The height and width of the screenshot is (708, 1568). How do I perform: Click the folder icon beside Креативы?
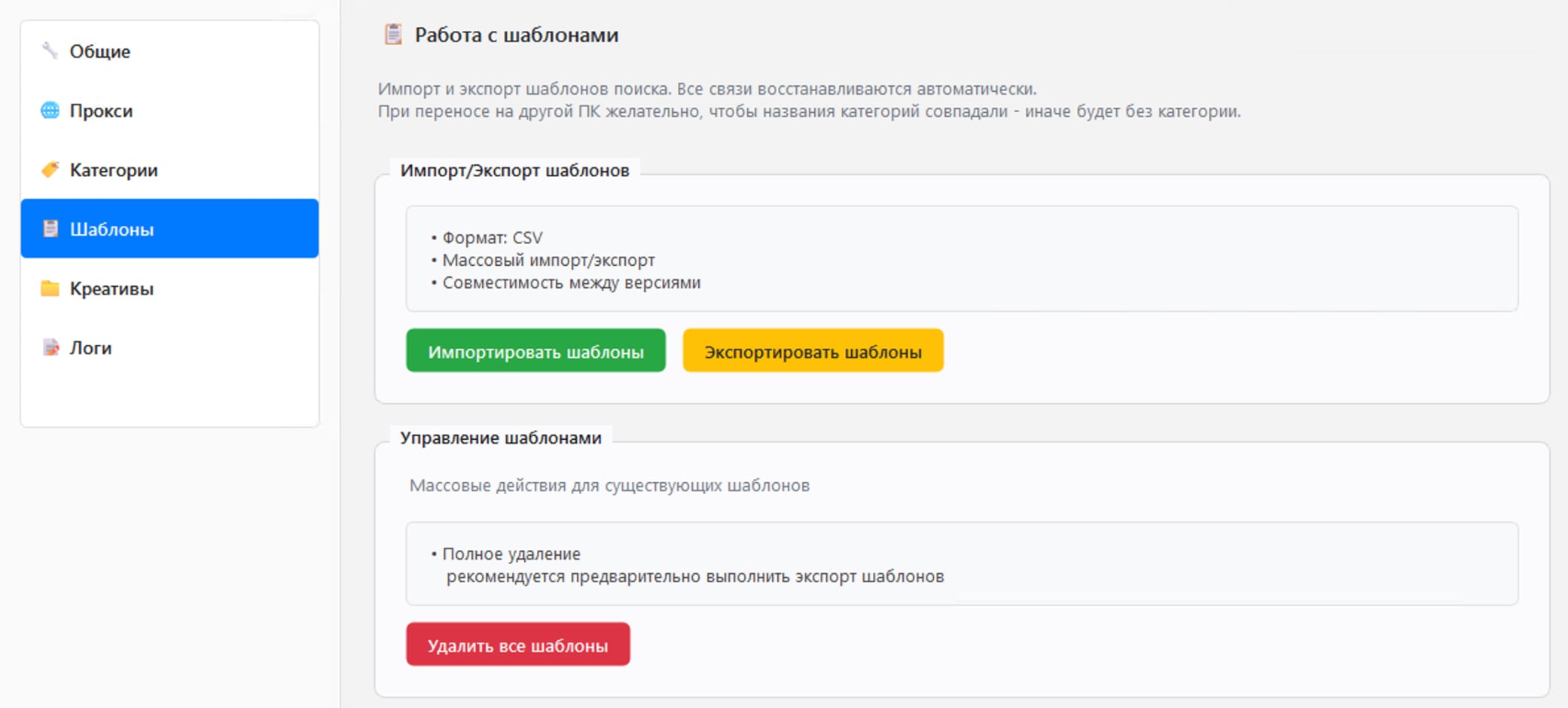(50, 288)
